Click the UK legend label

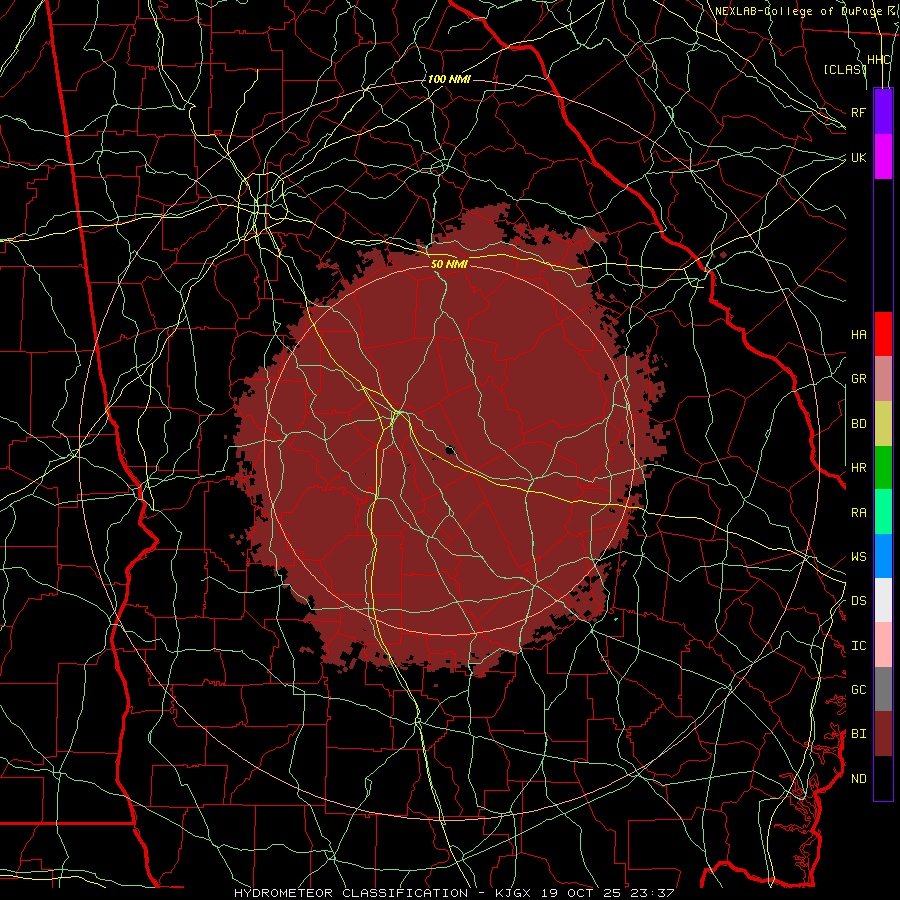point(859,157)
